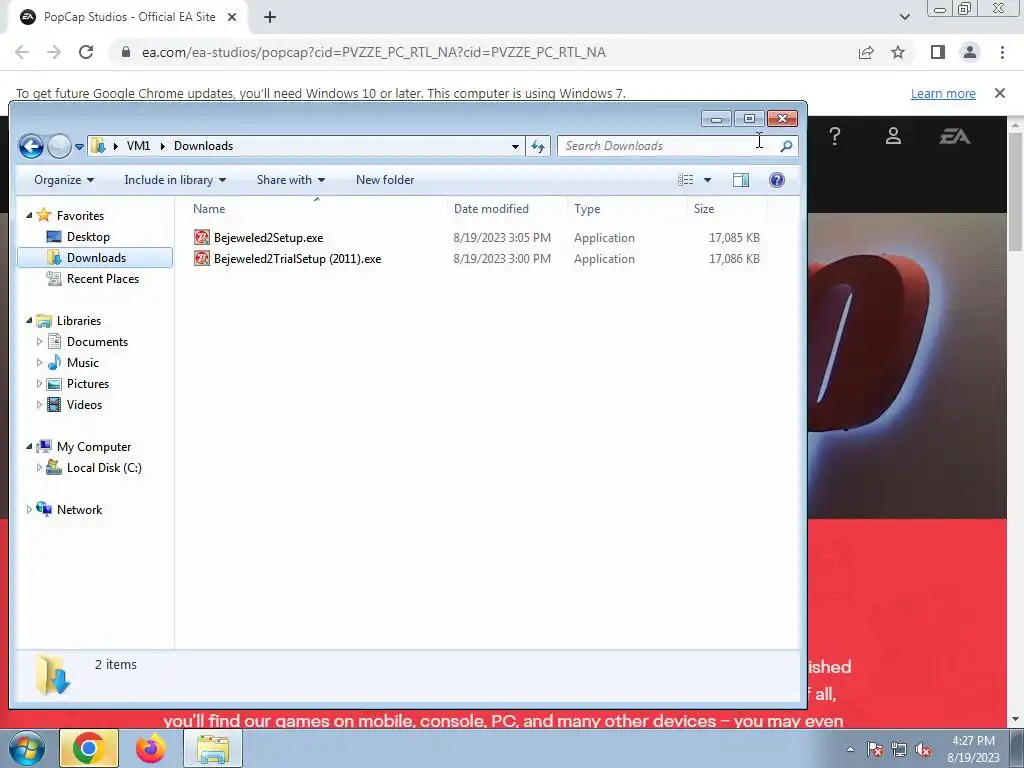Close the PopCap Studios tab

point(232,18)
